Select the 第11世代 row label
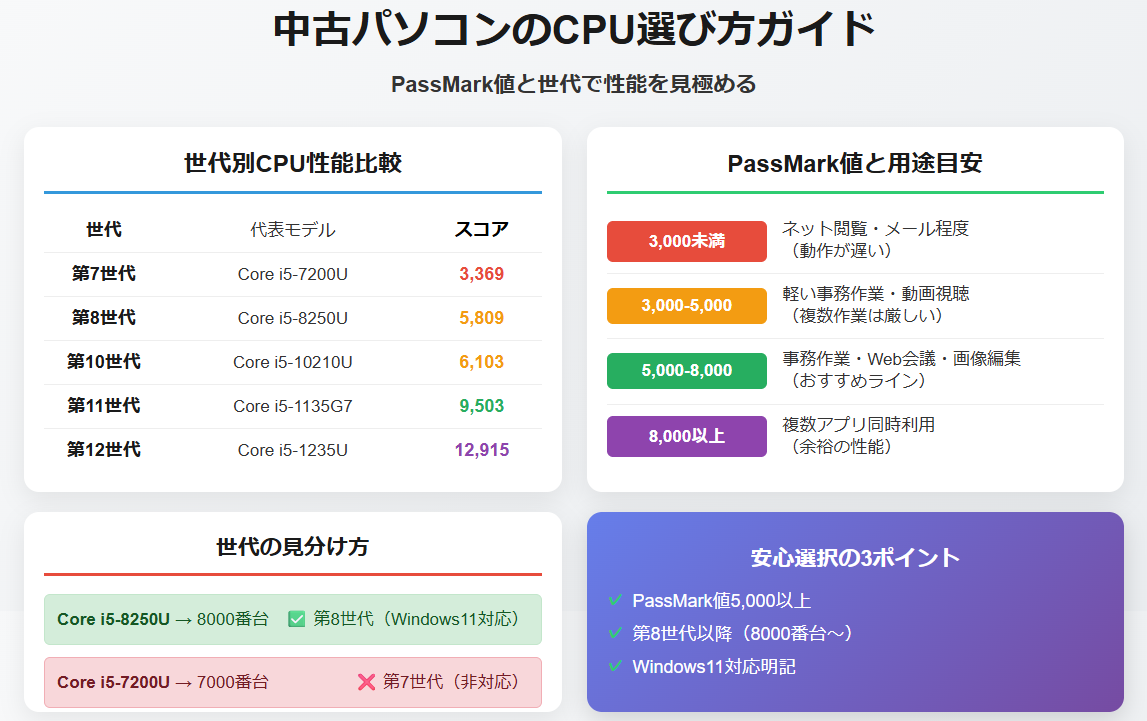The height and width of the screenshot is (721, 1147). [x=104, y=405]
